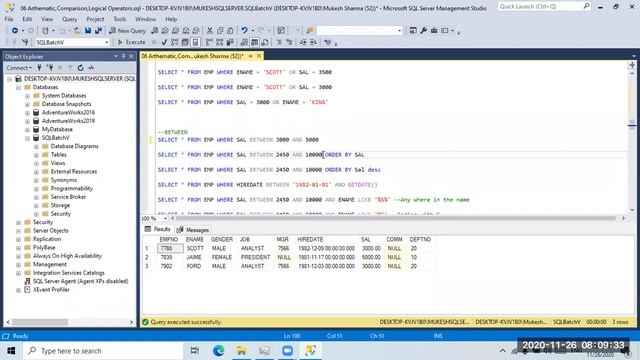Open Microsoft Edge from the taskbar
Viewport: 640px width, 360px height.
(x=218, y=351)
